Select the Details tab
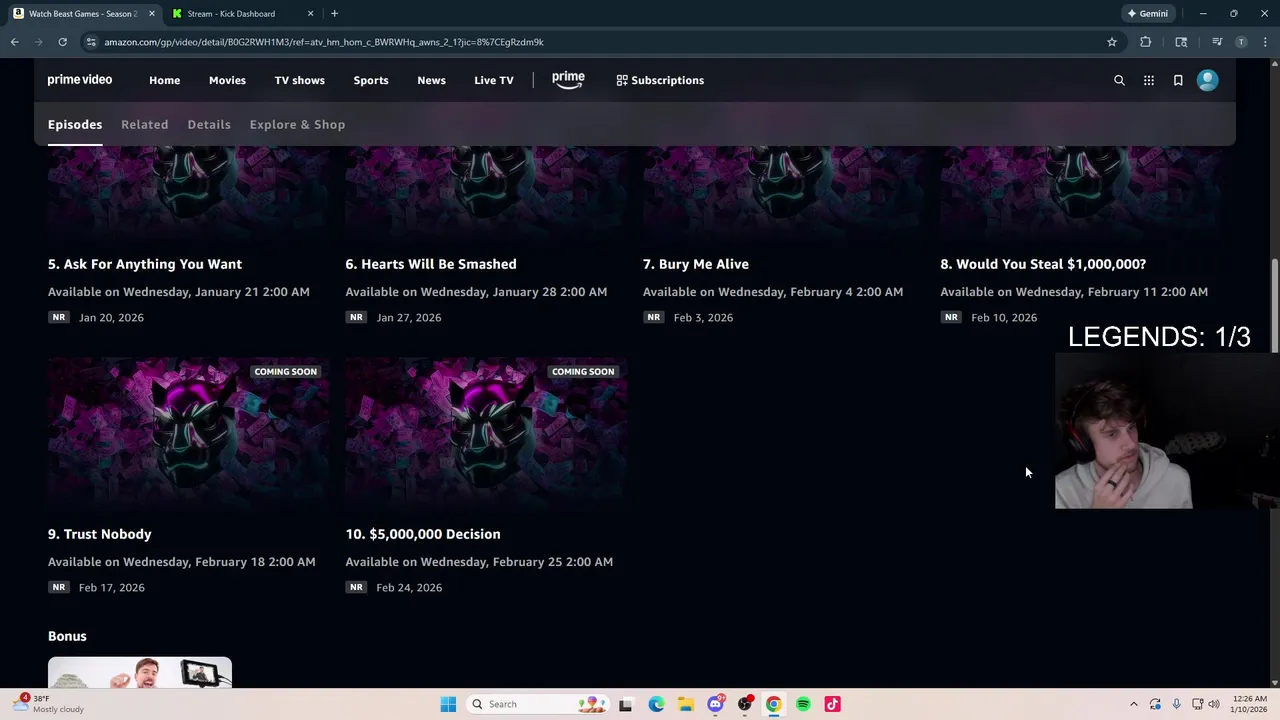 coord(209,125)
